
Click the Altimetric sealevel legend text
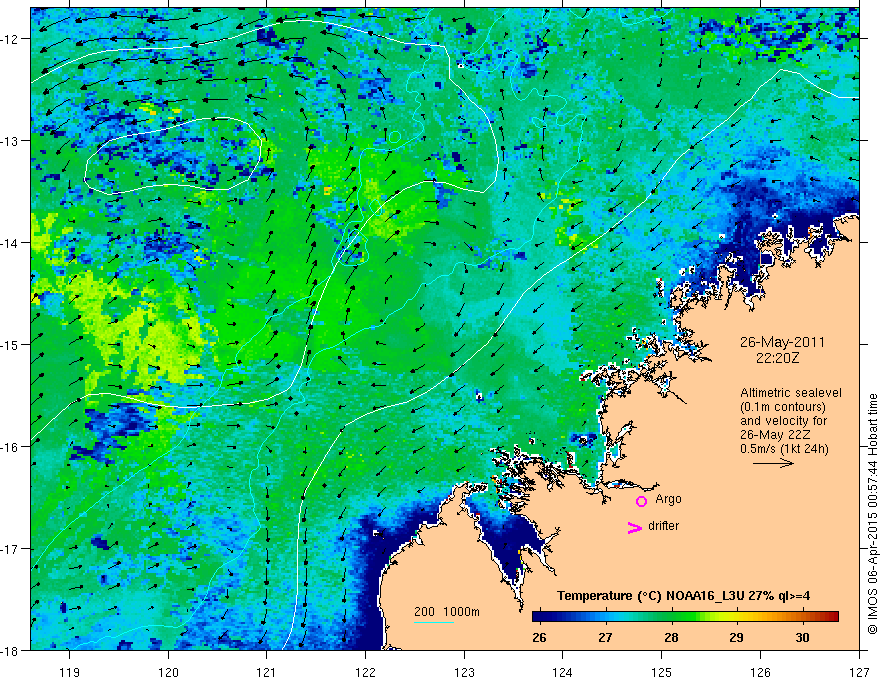click(791, 393)
